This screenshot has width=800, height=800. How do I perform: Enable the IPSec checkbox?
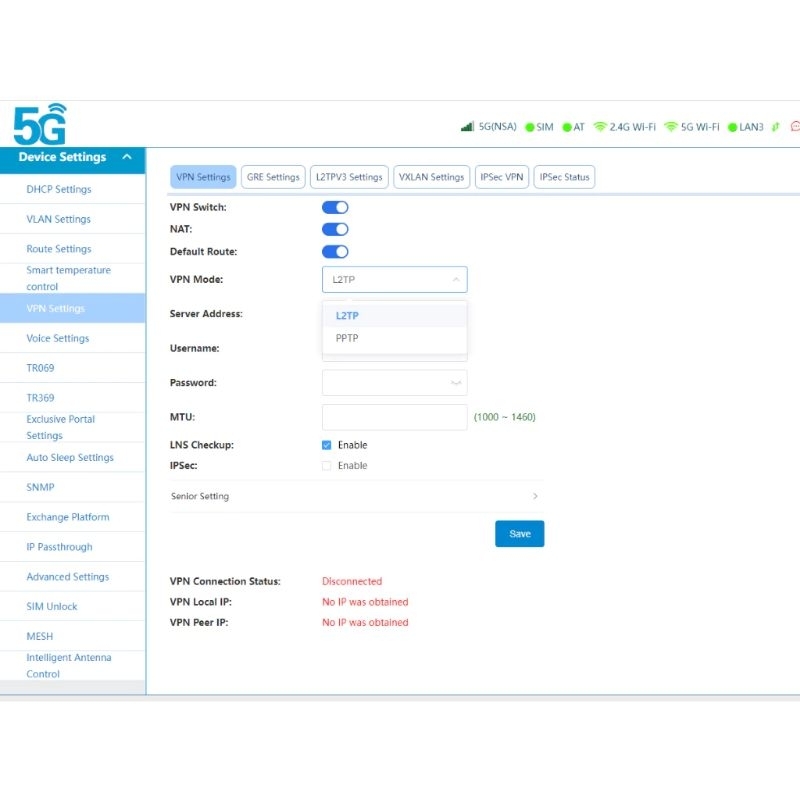coord(327,466)
